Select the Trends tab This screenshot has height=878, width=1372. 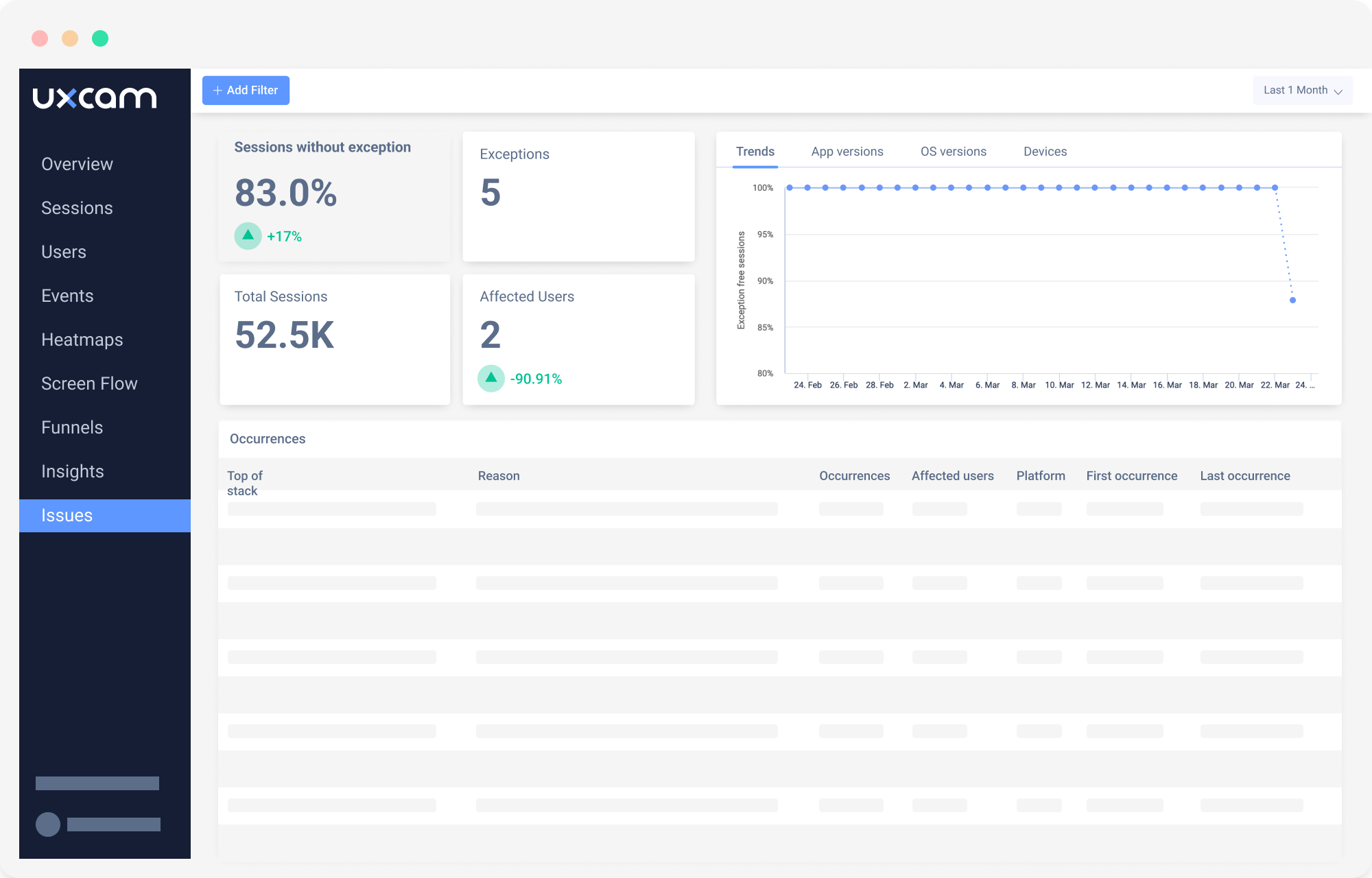point(755,152)
